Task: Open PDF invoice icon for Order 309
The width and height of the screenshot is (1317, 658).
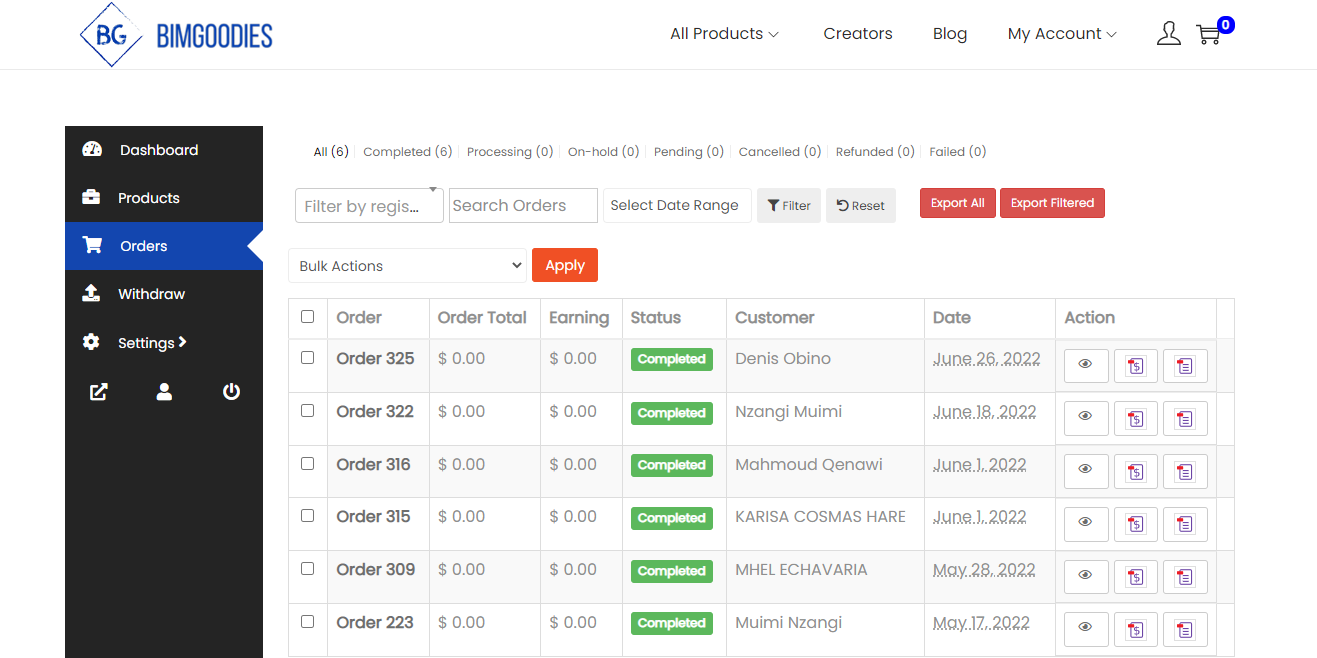Action: pyautogui.click(x=1136, y=577)
